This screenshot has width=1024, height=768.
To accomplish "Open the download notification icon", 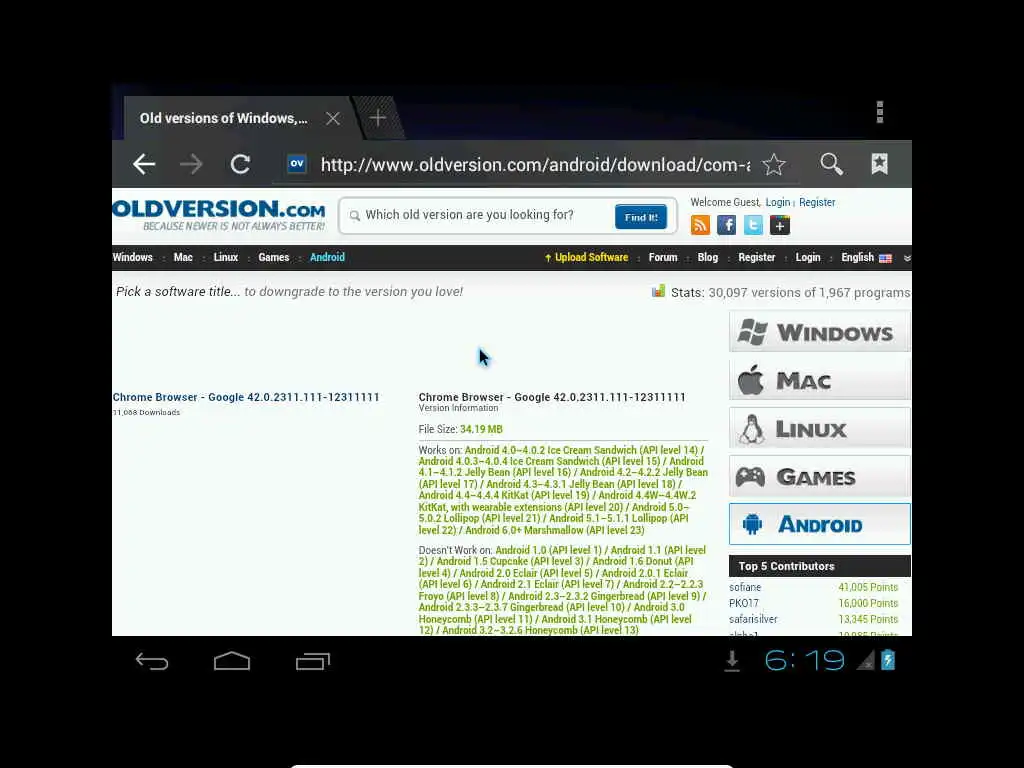I will (x=732, y=661).
